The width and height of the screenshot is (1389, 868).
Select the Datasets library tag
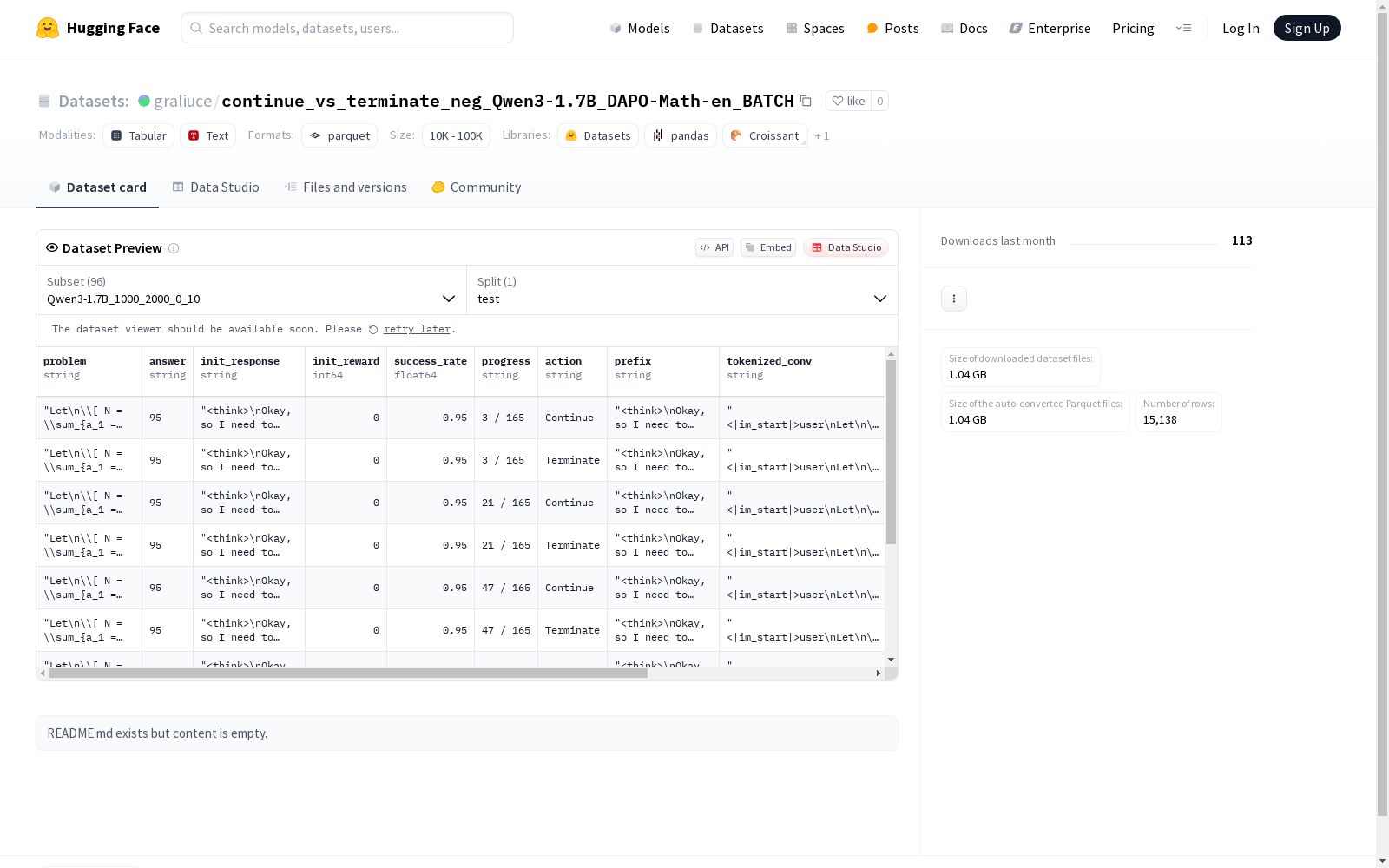598,135
